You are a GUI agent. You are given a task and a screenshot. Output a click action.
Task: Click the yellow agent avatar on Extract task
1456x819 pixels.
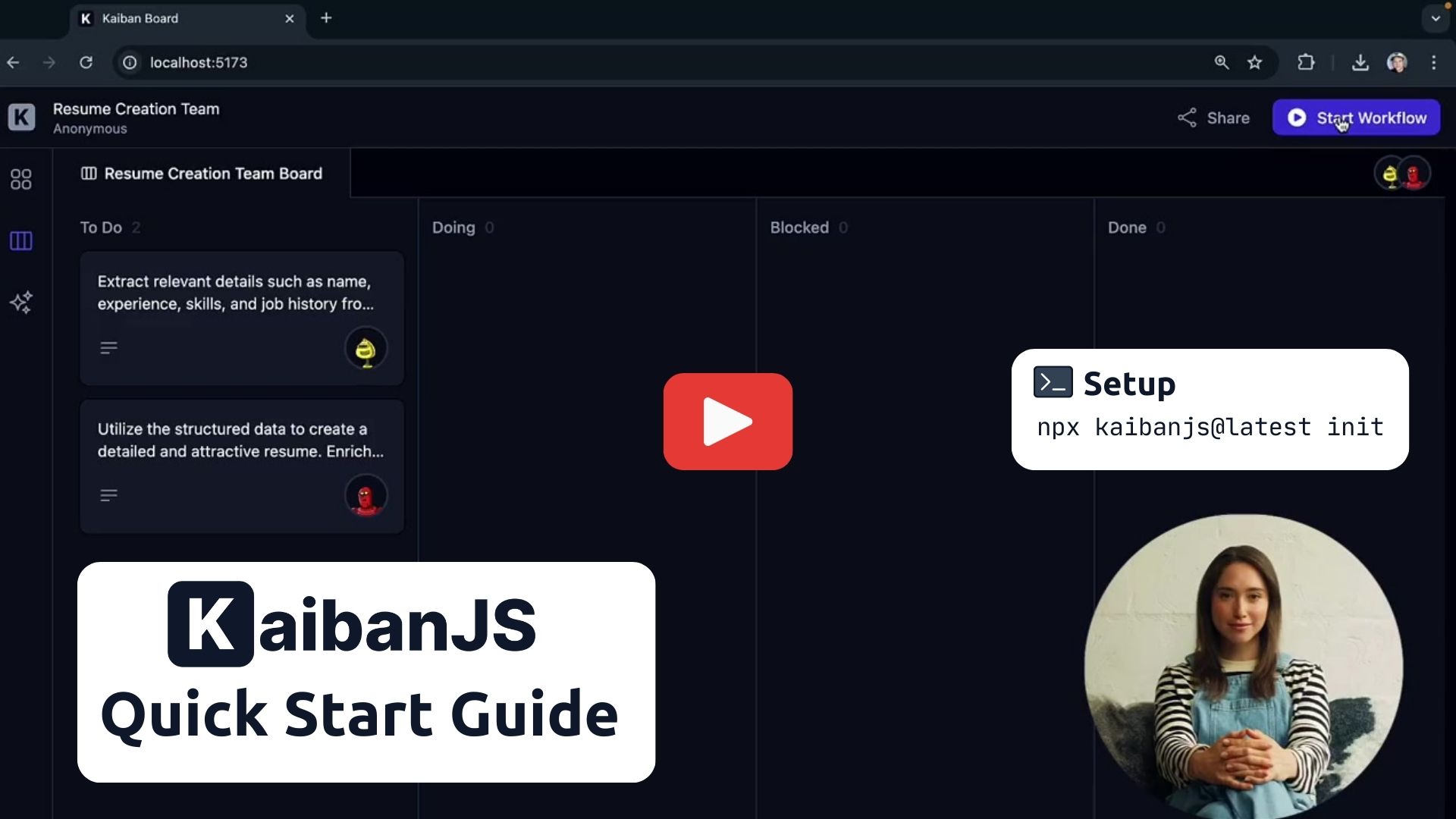366,349
